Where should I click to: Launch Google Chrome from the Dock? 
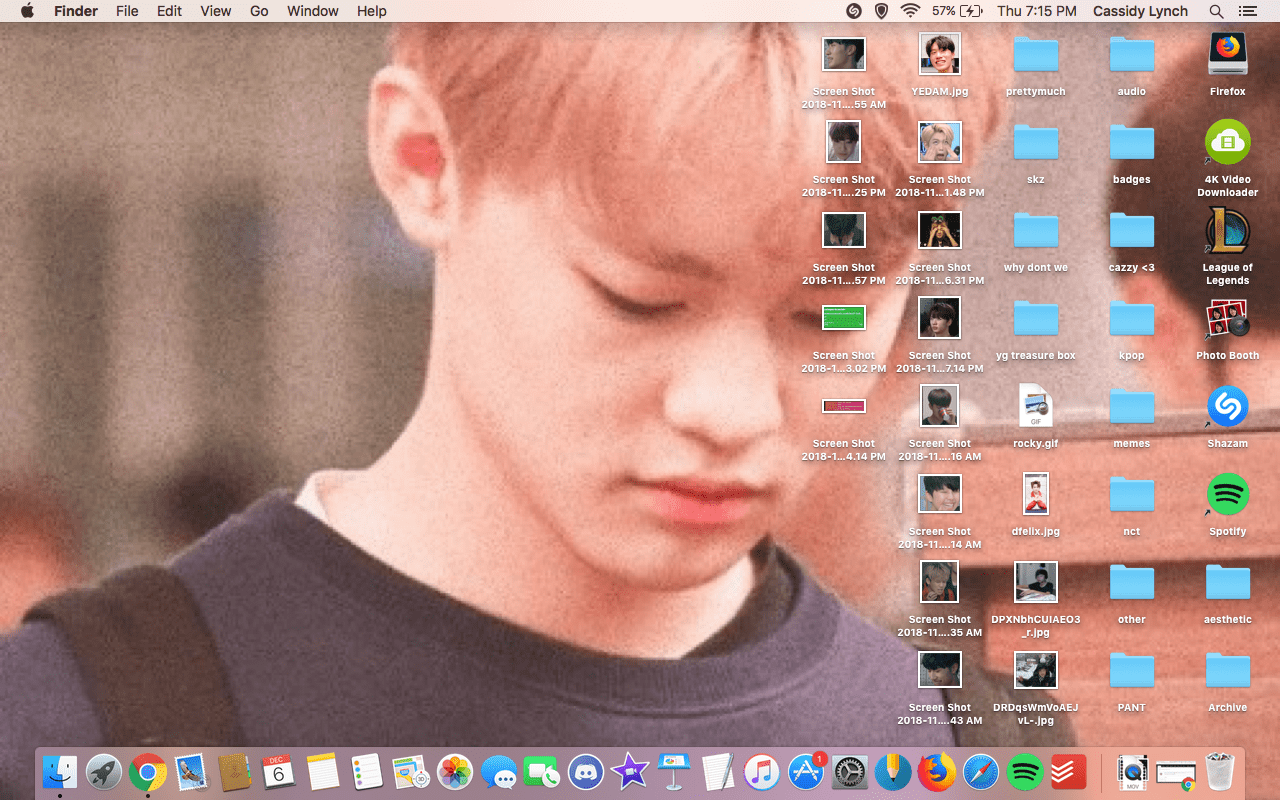pyautogui.click(x=148, y=772)
